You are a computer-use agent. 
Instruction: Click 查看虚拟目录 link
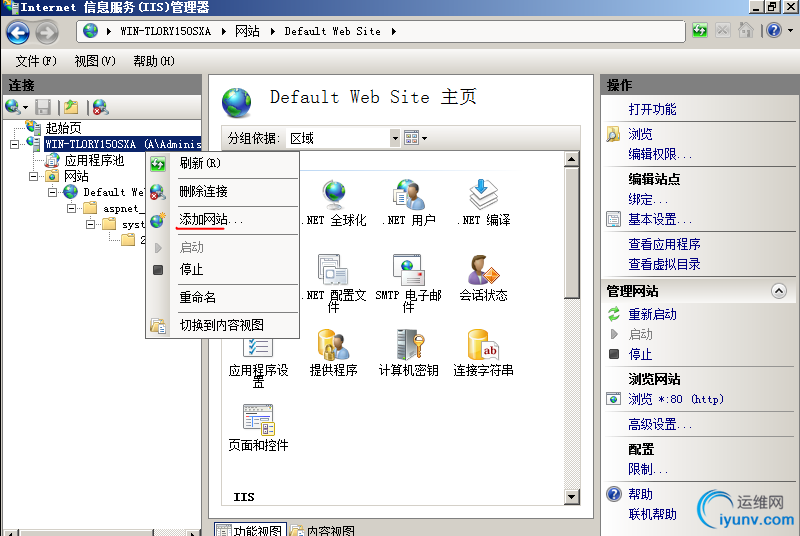click(664, 264)
